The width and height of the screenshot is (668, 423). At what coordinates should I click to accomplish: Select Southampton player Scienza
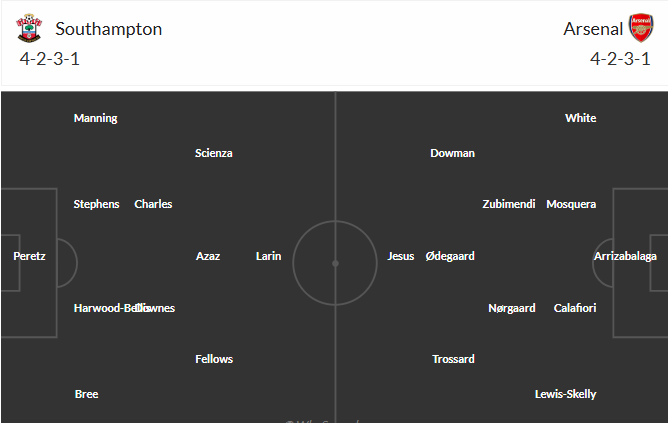click(214, 153)
